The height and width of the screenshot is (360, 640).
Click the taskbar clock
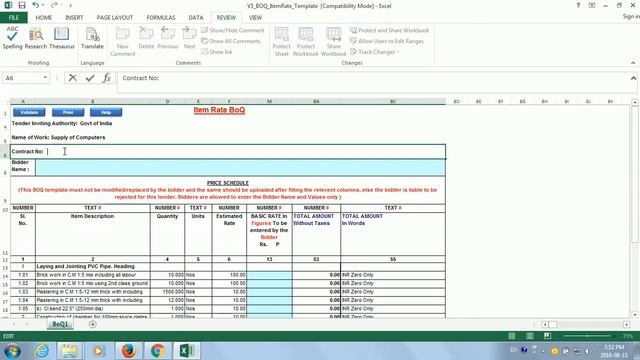pos(614,351)
